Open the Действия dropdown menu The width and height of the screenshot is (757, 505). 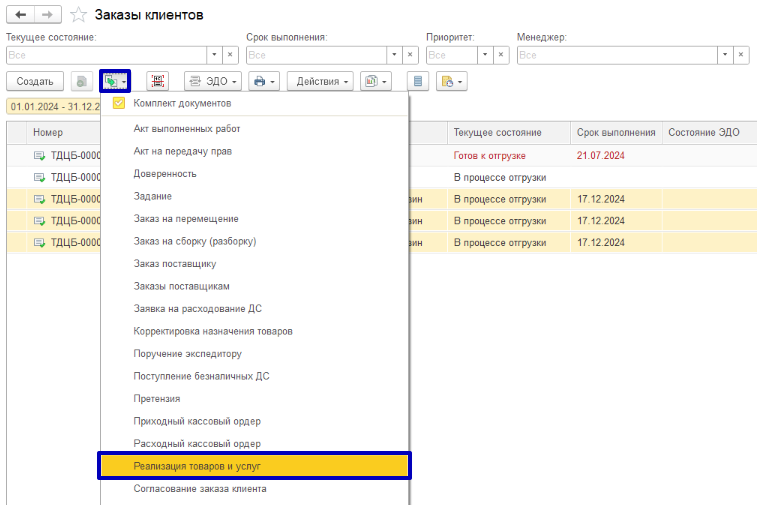[322, 81]
